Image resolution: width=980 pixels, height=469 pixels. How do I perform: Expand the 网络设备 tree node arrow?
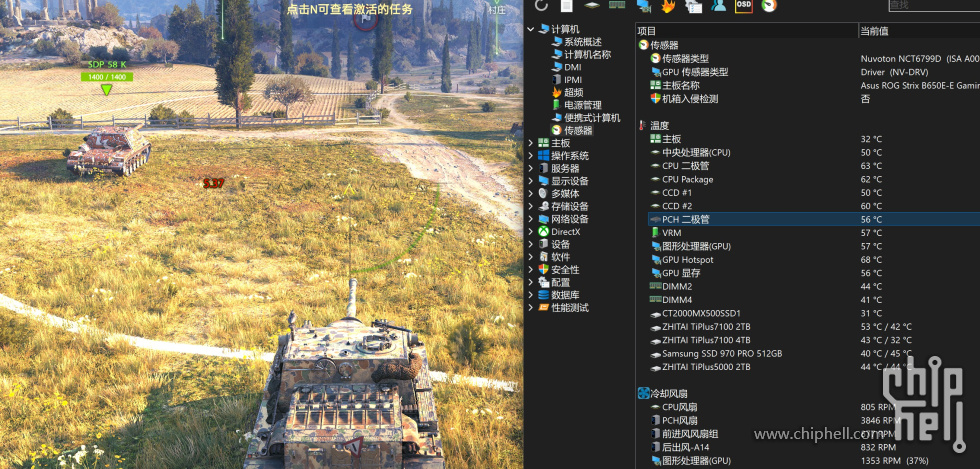[531, 219]
